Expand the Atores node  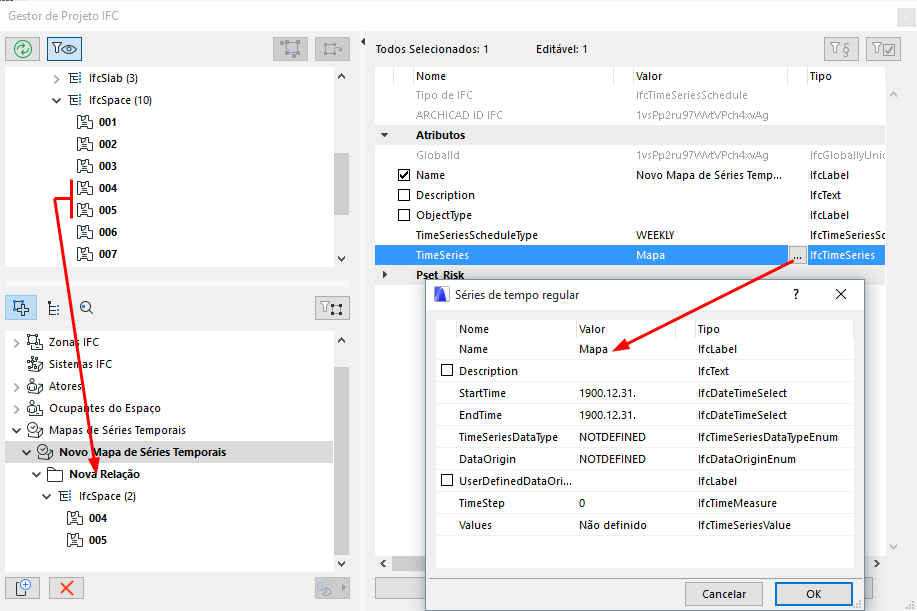(x=16, y=386)
